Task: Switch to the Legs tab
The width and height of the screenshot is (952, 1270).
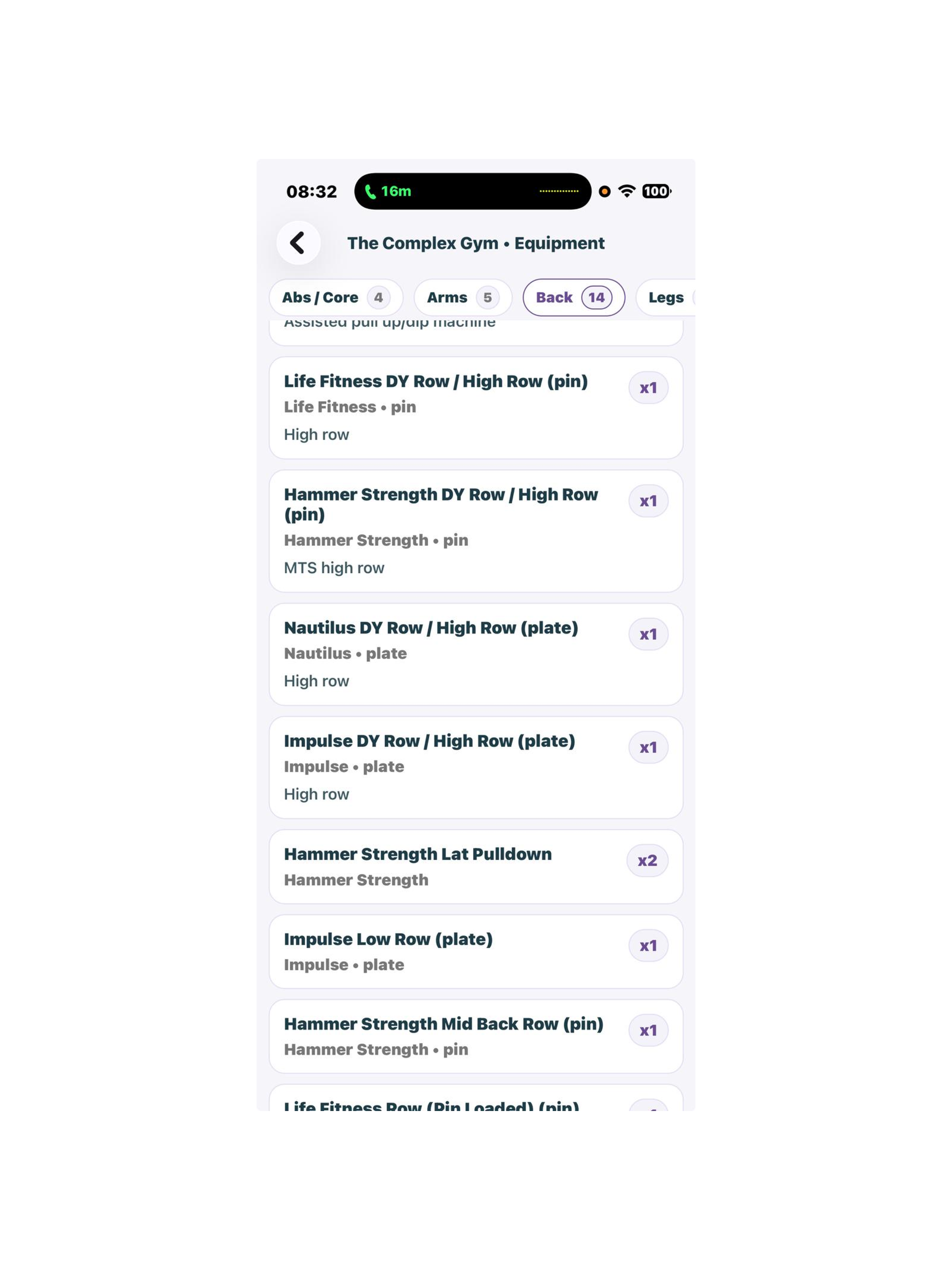Action: point(666,298)
